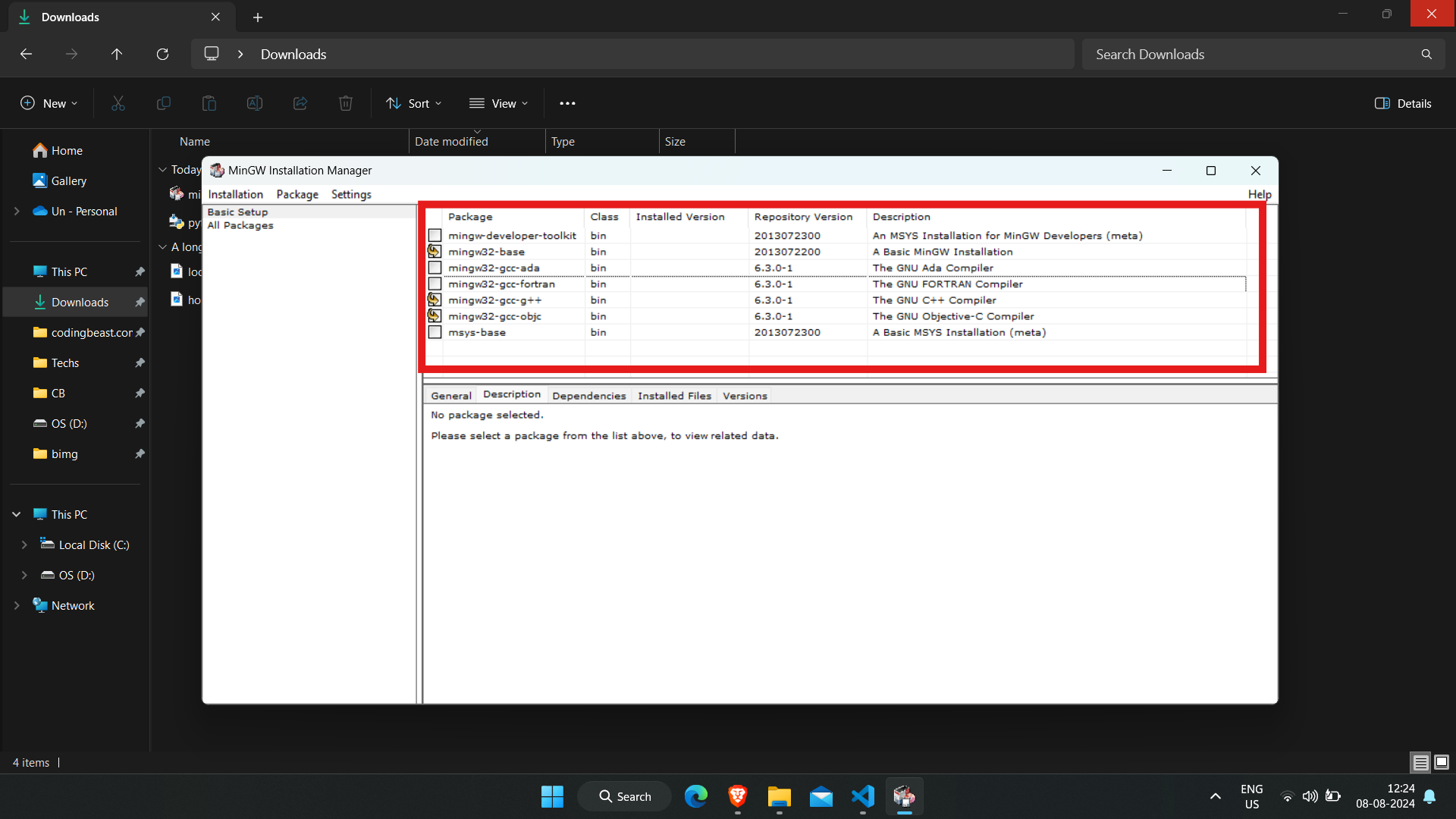Click the Paste icon in Explorer toolbar

coord(209,103)
